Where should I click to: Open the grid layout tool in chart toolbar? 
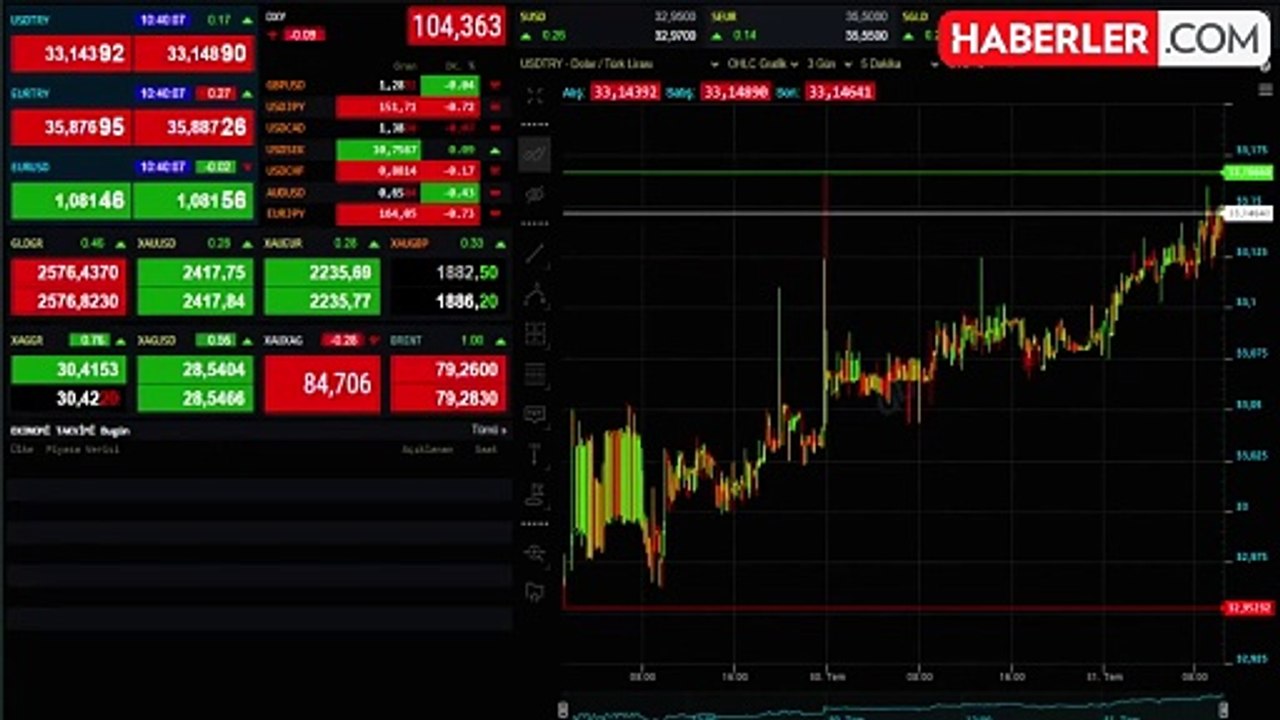point(535,334)
